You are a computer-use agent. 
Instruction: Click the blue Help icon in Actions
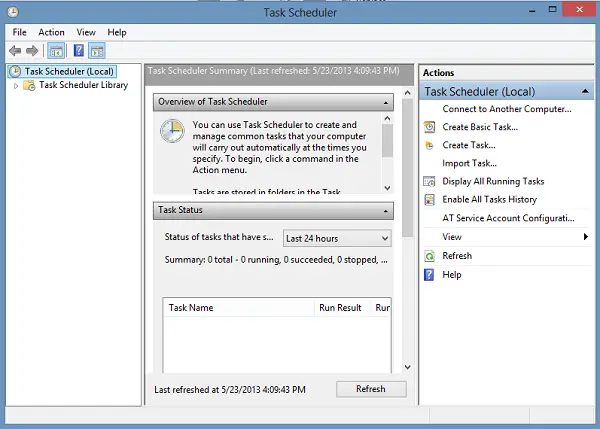429,275
